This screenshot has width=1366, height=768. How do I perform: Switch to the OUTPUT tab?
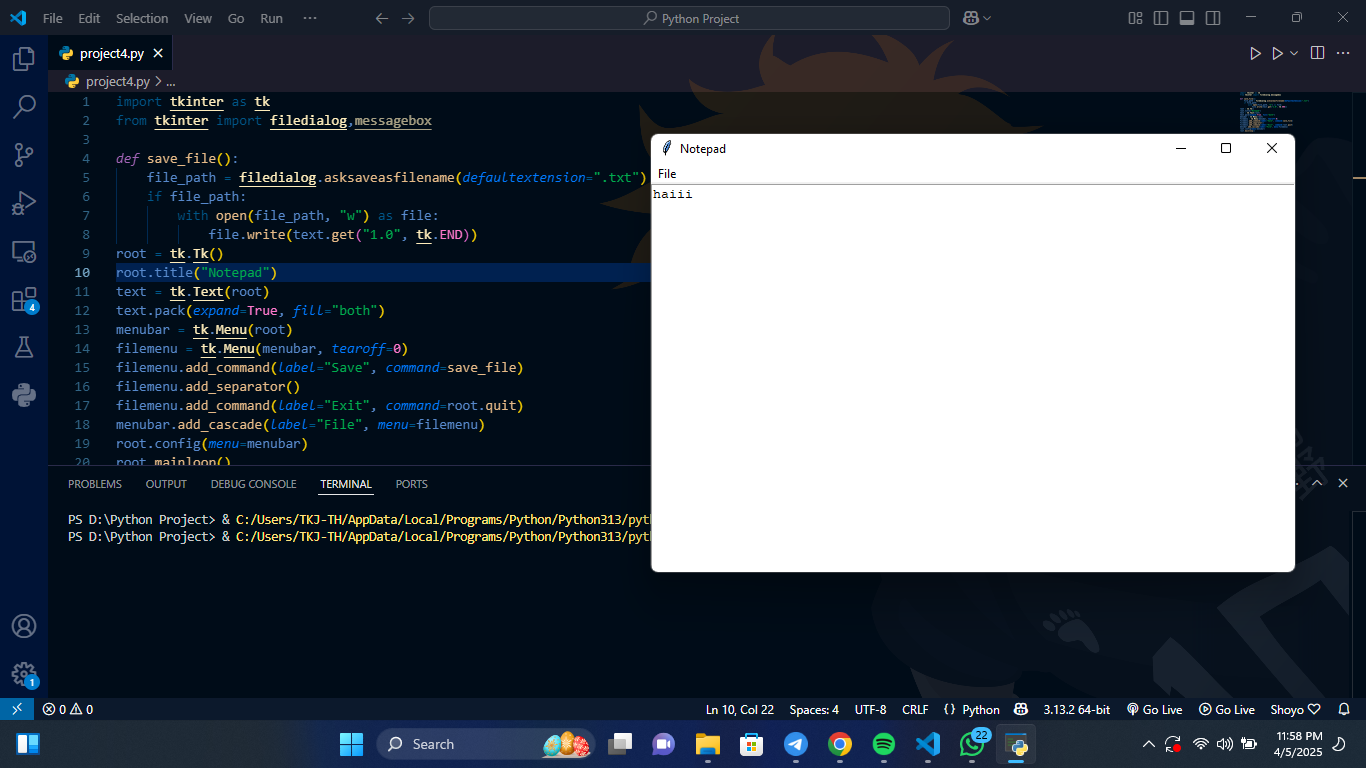click(166, 484)
